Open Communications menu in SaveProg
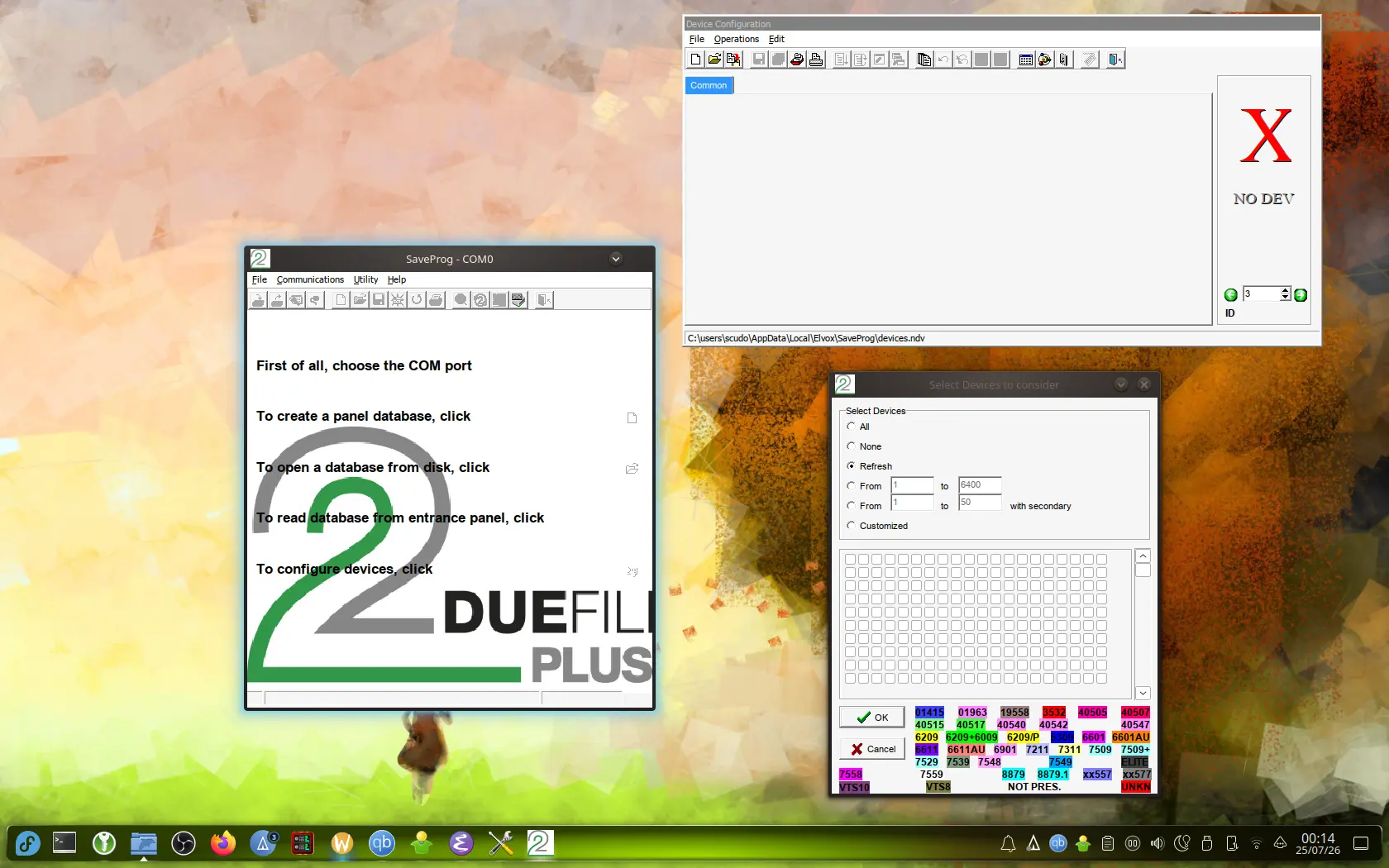Viewport: 1389px width, 868px height. click(x=310, y=280)
